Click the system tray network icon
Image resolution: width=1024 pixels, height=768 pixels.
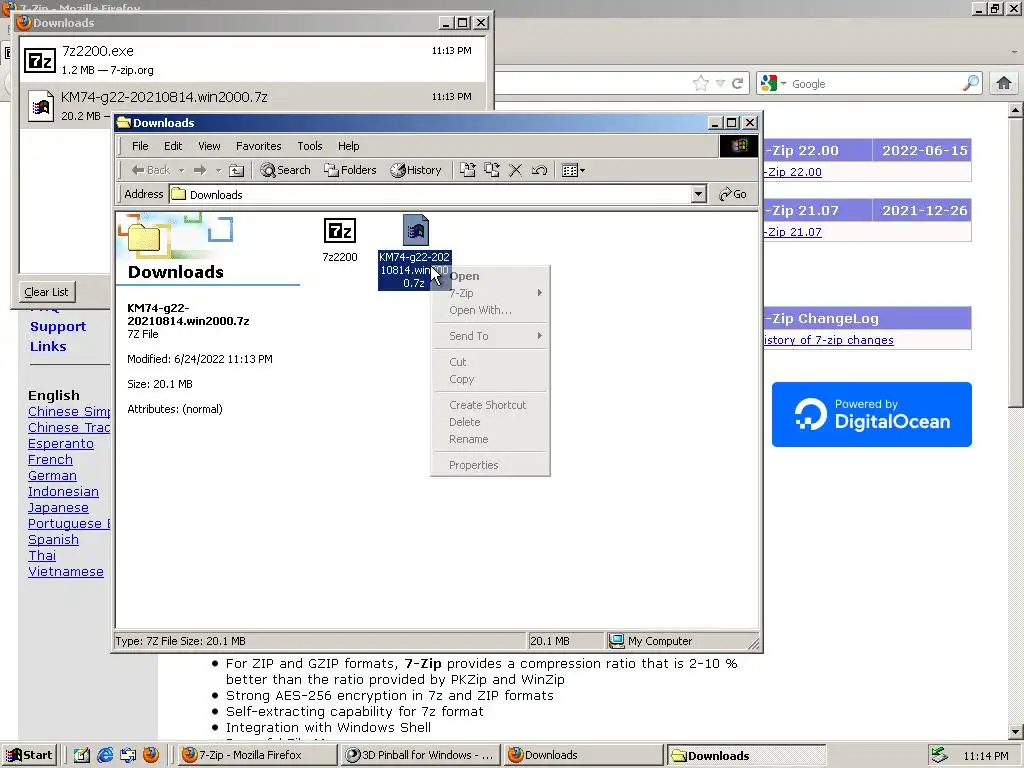pyautogui.click(x=939, y=755)
